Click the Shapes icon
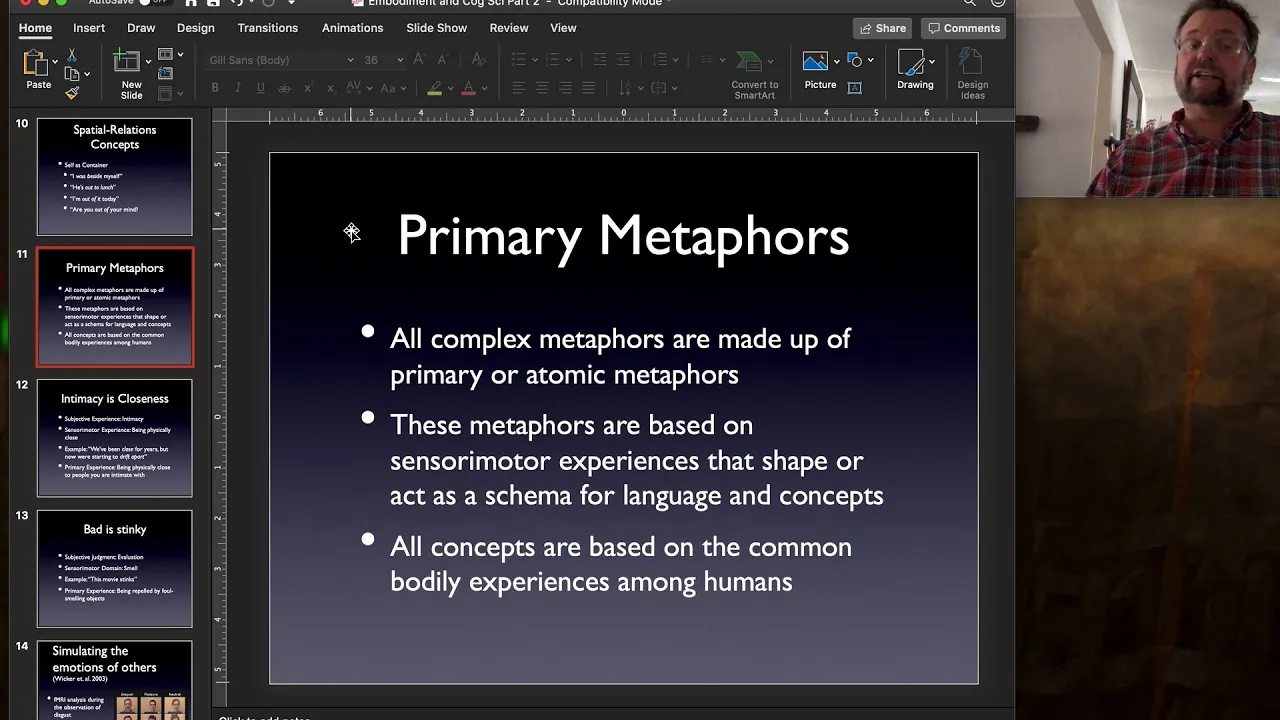Image resolution: width=1280 pixels, height=720 pixels. (x=855, y=60)
